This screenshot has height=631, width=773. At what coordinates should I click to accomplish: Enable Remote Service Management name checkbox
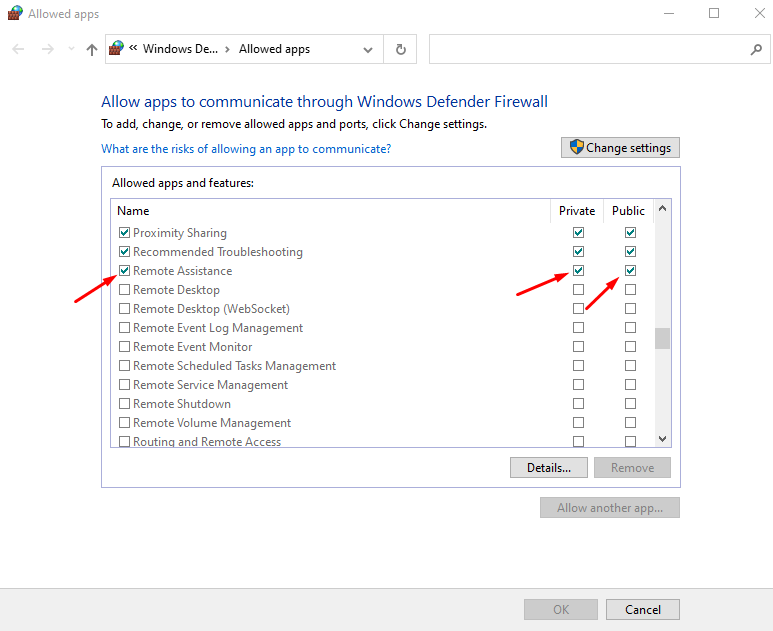pos(124,385)
